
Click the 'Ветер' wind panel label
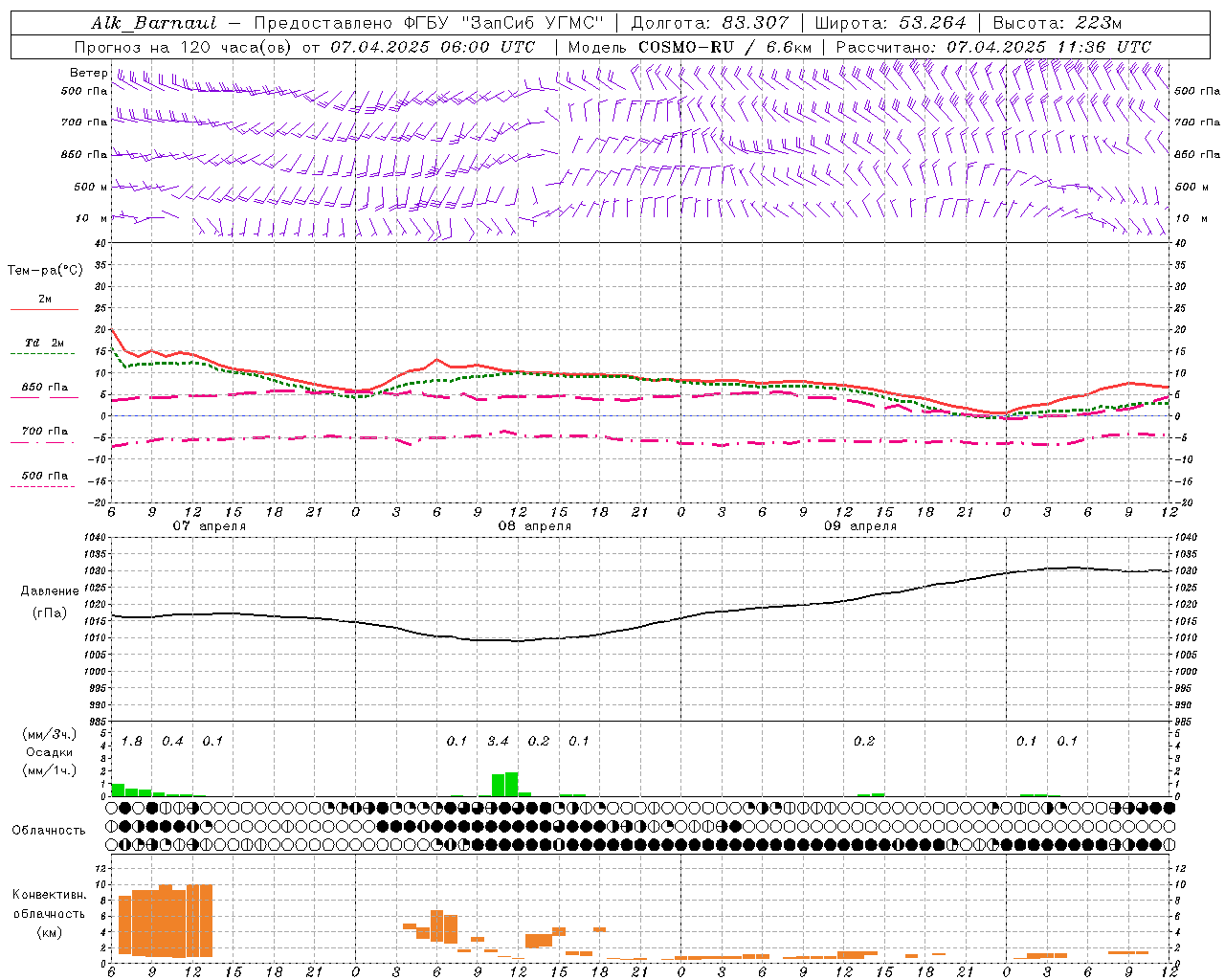(89, 73)
